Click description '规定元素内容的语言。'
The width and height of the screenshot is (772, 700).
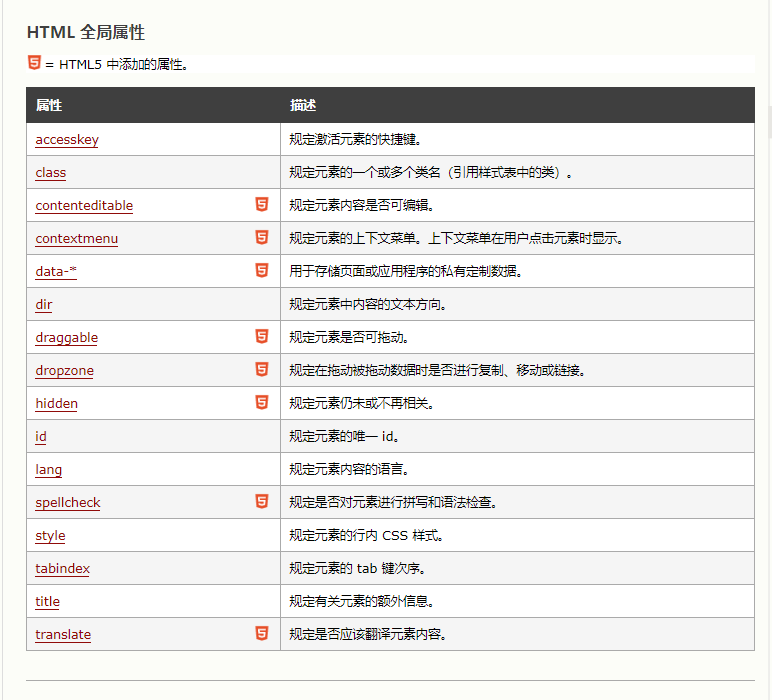pyautogui.click(x=349, y=470)
